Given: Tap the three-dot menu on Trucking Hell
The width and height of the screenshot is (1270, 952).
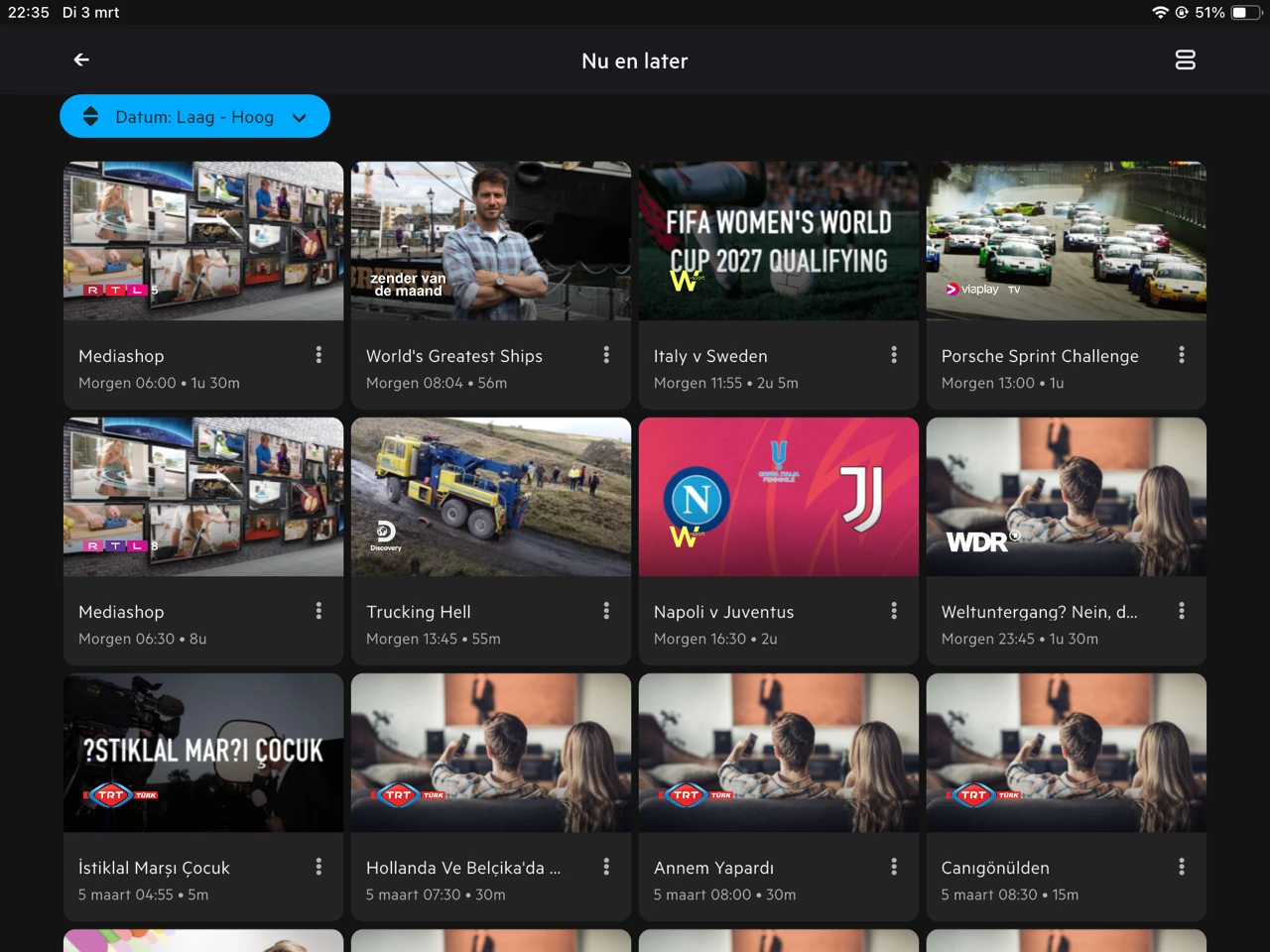Looking at the screenshot, I should (x=606, y=611).
